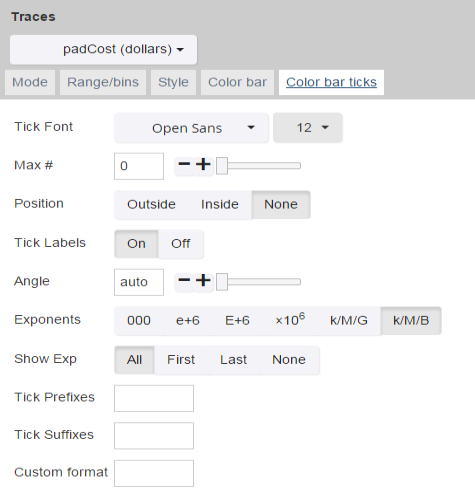This screenshot has width=475, height=500.
Task: Set tick position to Outside
Action: click(x=151, y=205)
